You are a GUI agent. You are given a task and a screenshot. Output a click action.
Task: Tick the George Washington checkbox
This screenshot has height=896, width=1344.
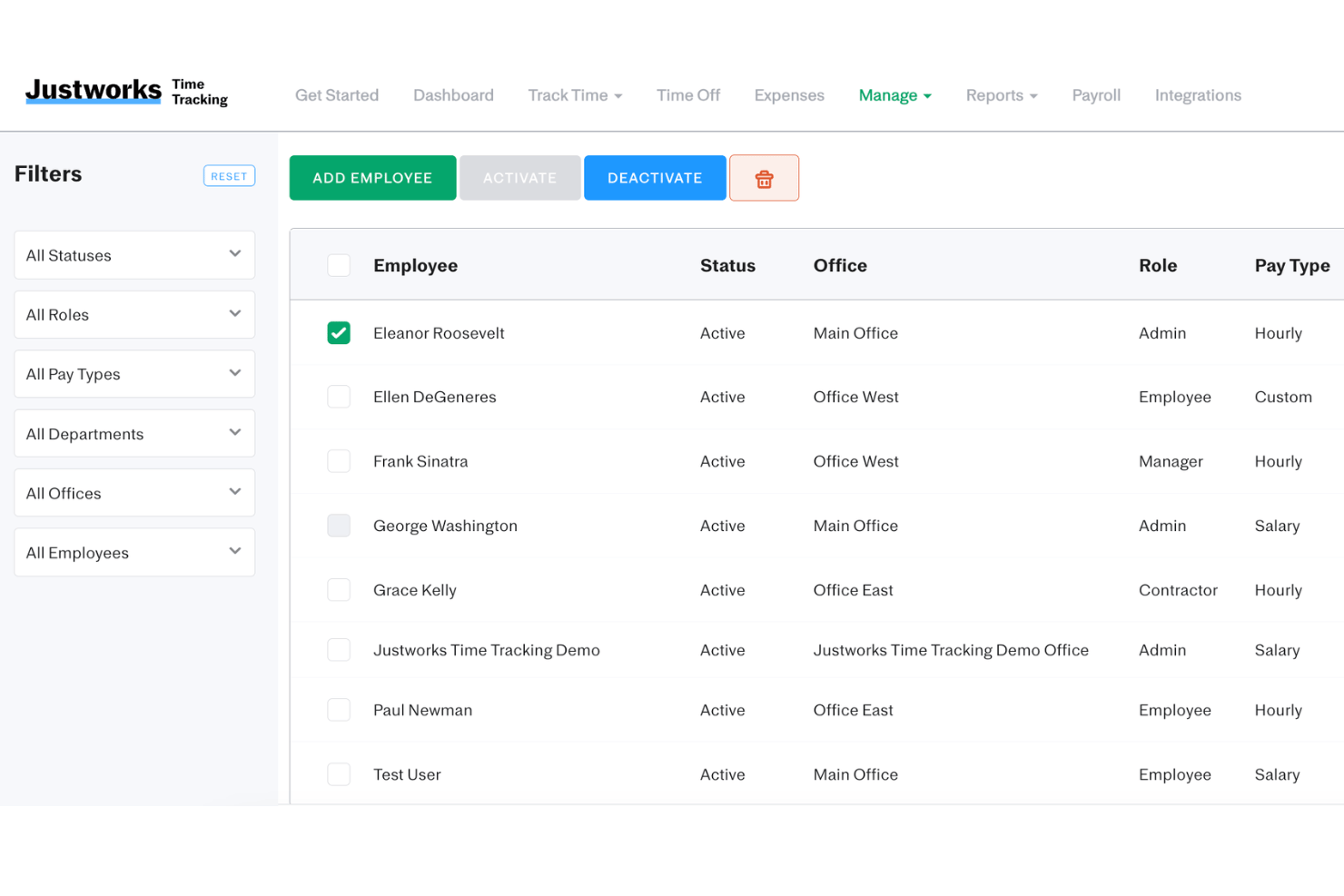339,526
